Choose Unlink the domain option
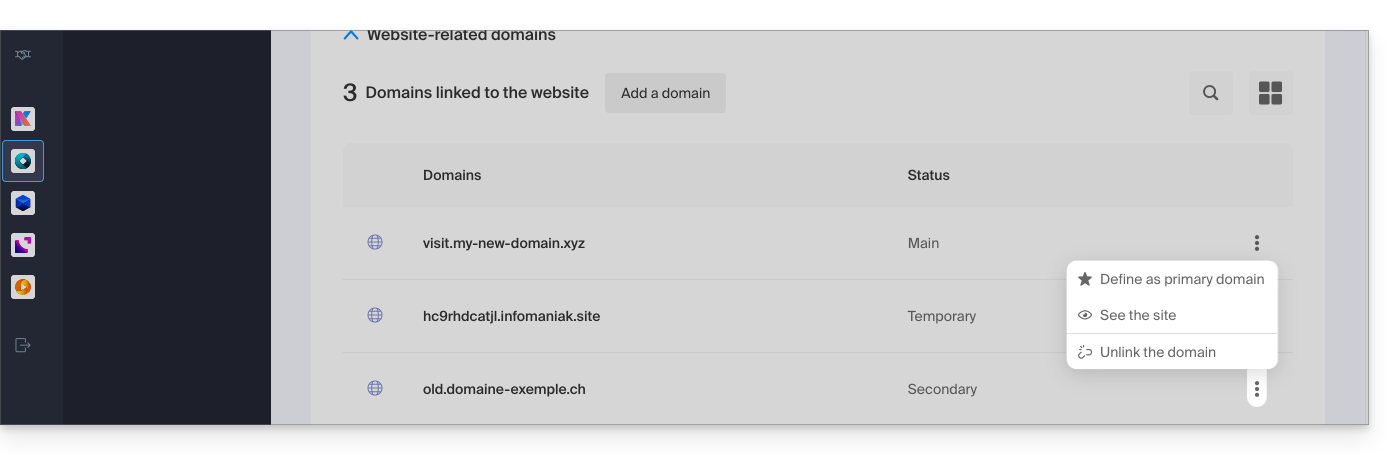The height and width of the screenshot is (455, 1399). (1157, 352)
